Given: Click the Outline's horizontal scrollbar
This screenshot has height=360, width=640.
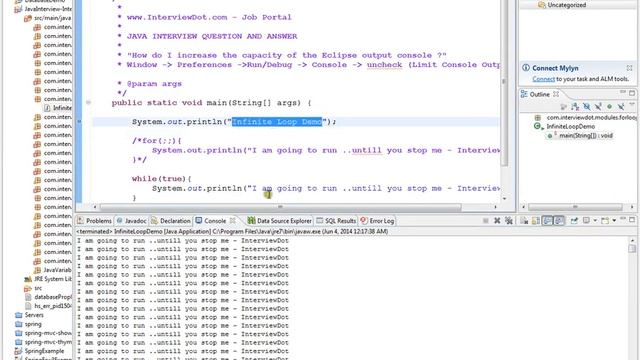Looking at the screenshot, I should coord(575,207).
